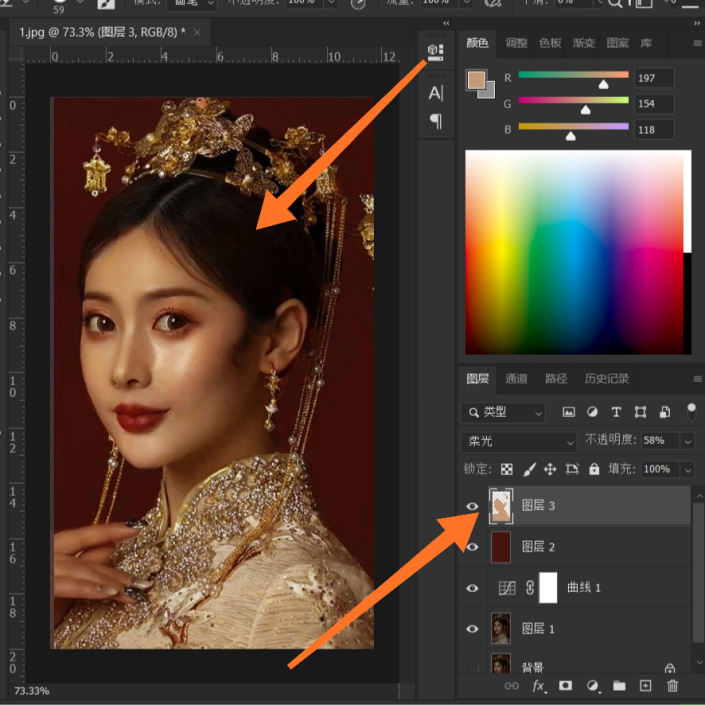Select the white mask thumbnail of 曲线 1

(x=548, y=588)
